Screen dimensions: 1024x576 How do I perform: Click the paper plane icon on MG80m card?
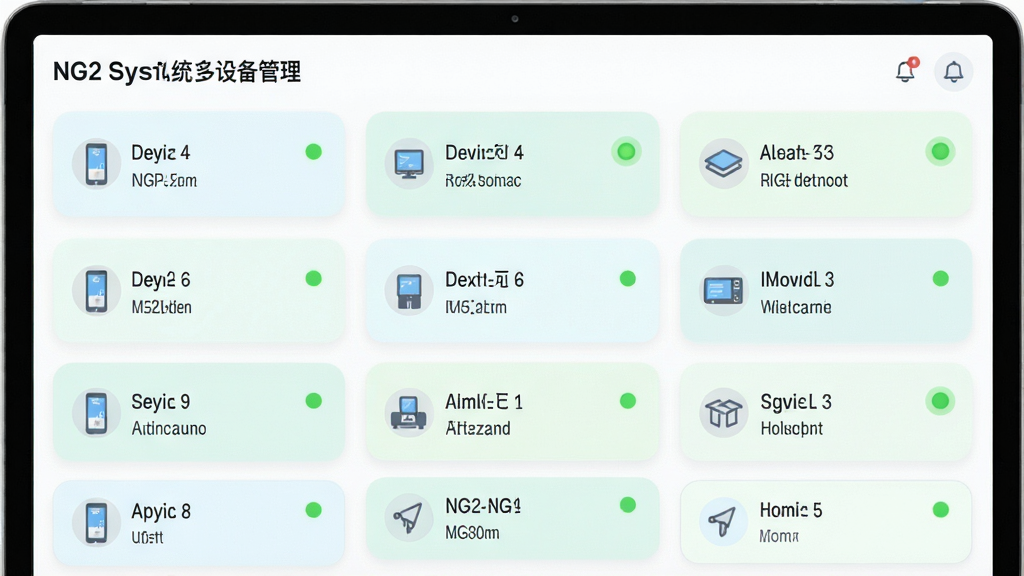pos(409,518)
